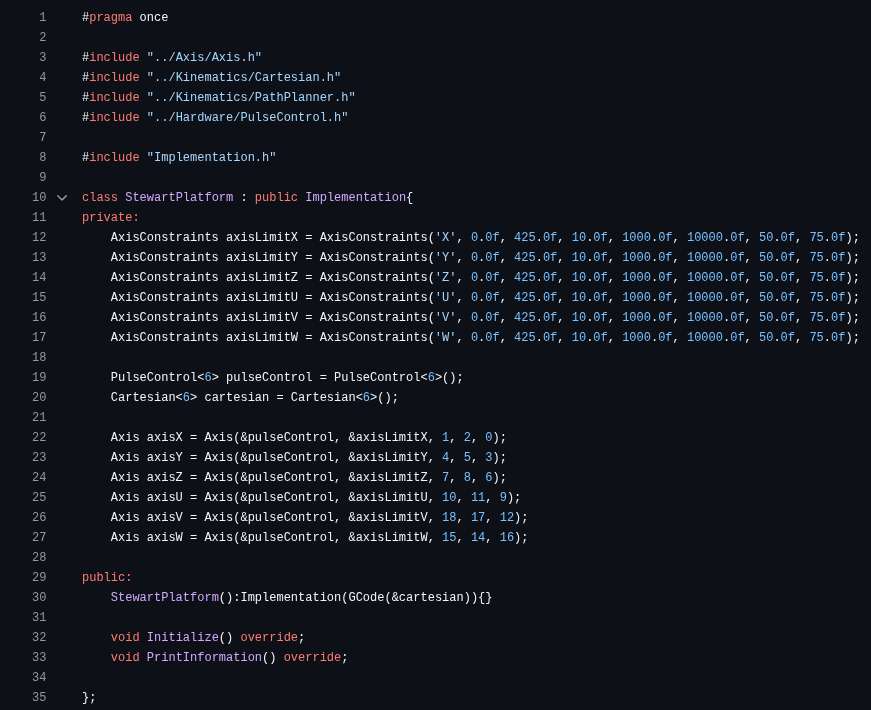Image resolution: width=871 pixels, height=710 pixels.
Task: Click the 'W' character literal on line 17
Action: click(x=445, y=337)
